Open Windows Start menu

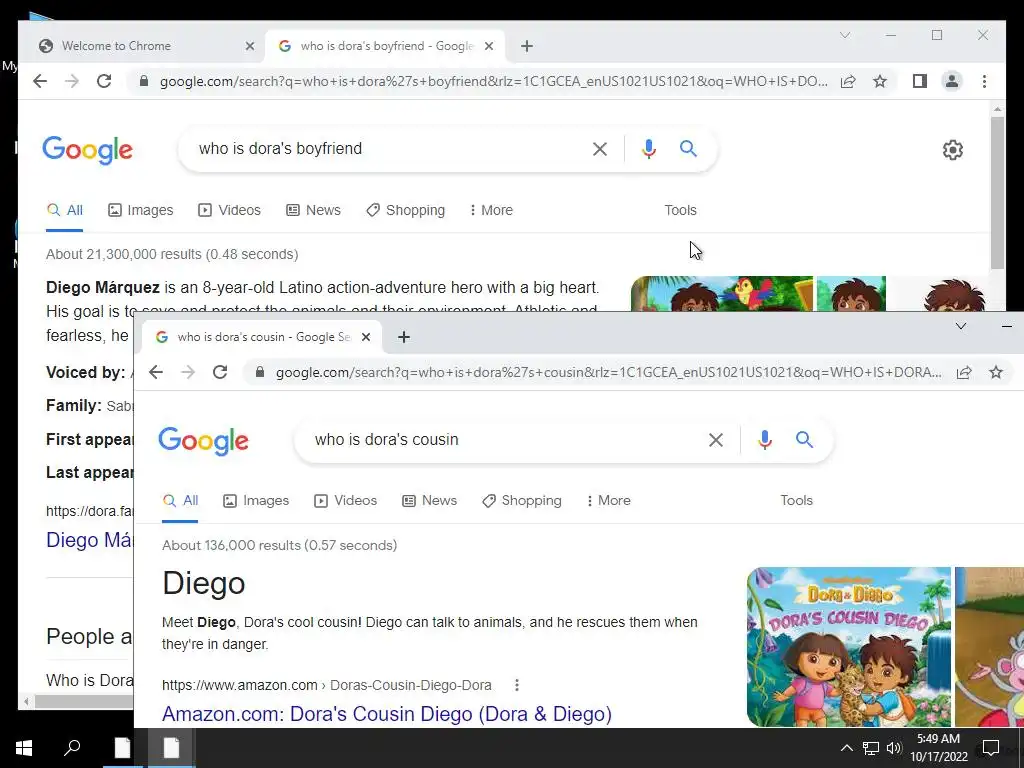click(24, 748)
